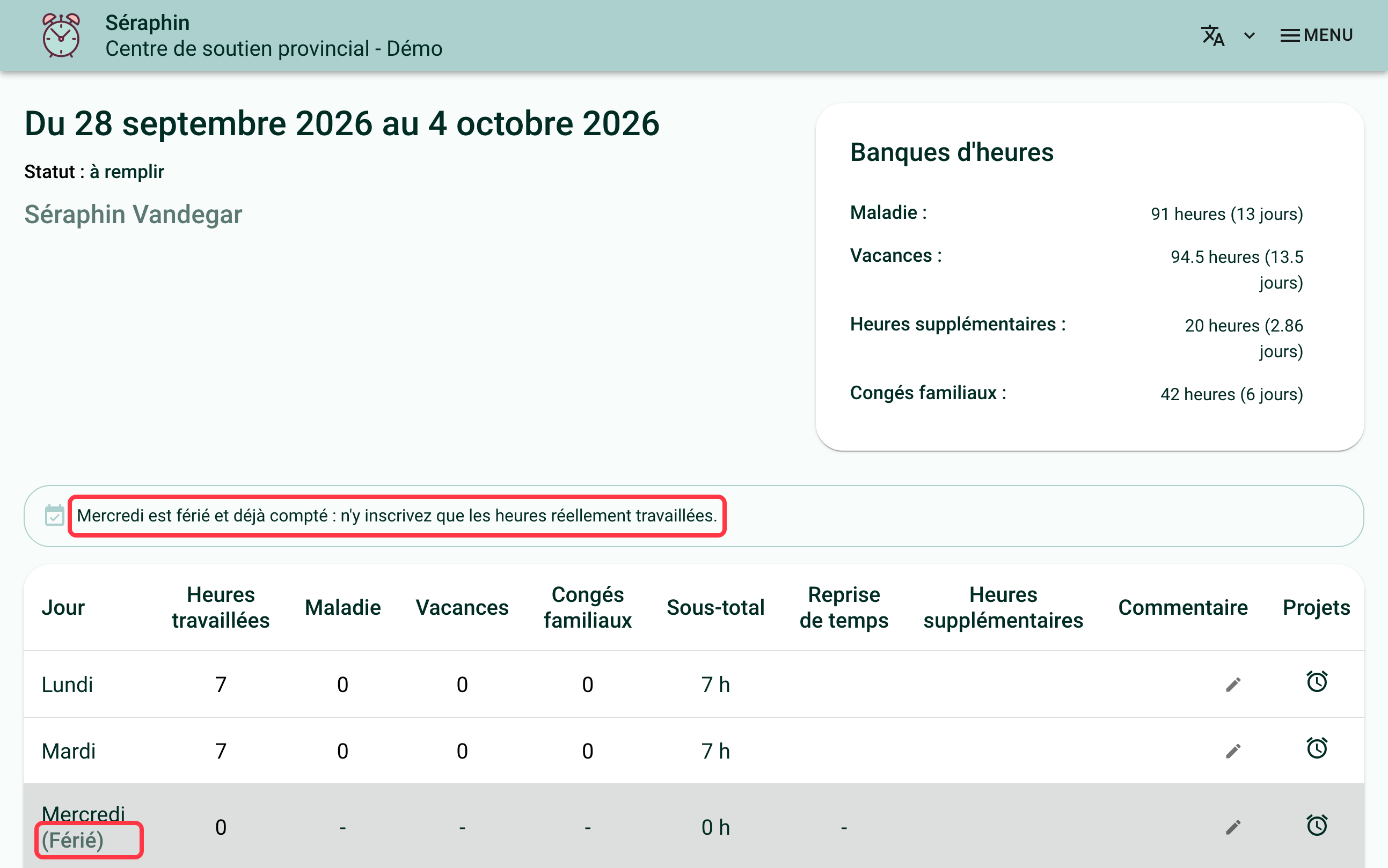This screenshot has height=868, width=1388.
Task: Open Mardi projects clock icon
Action: click(x=1316, y=748)
